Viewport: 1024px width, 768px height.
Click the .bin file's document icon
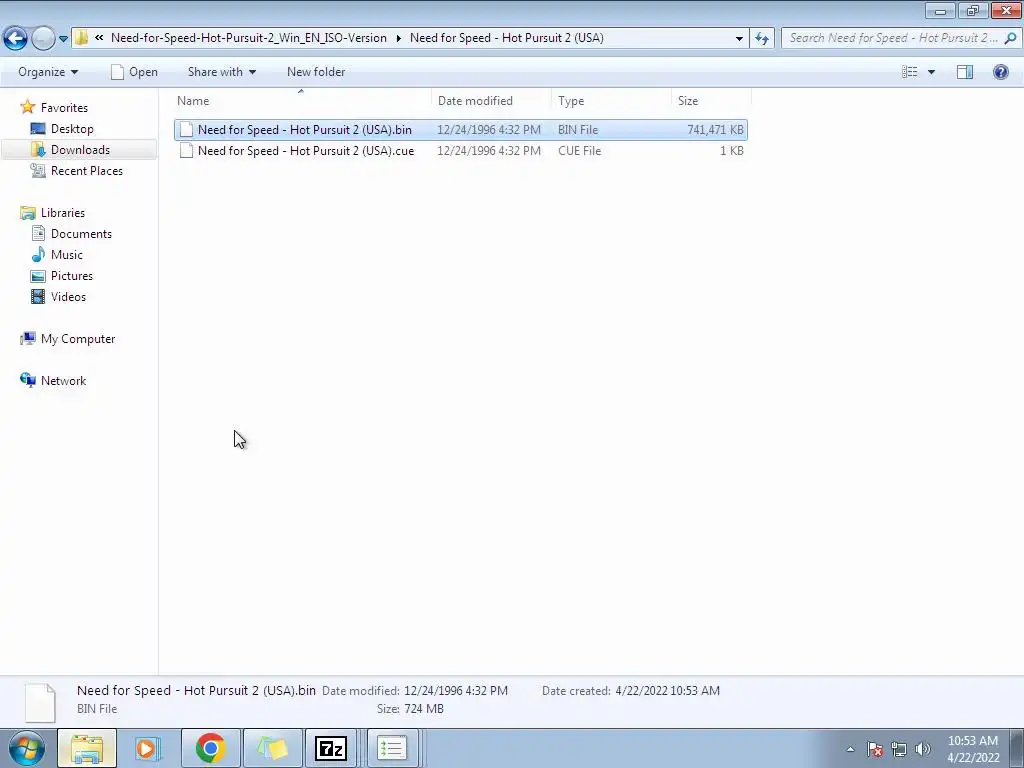click(x=186, y=130)
